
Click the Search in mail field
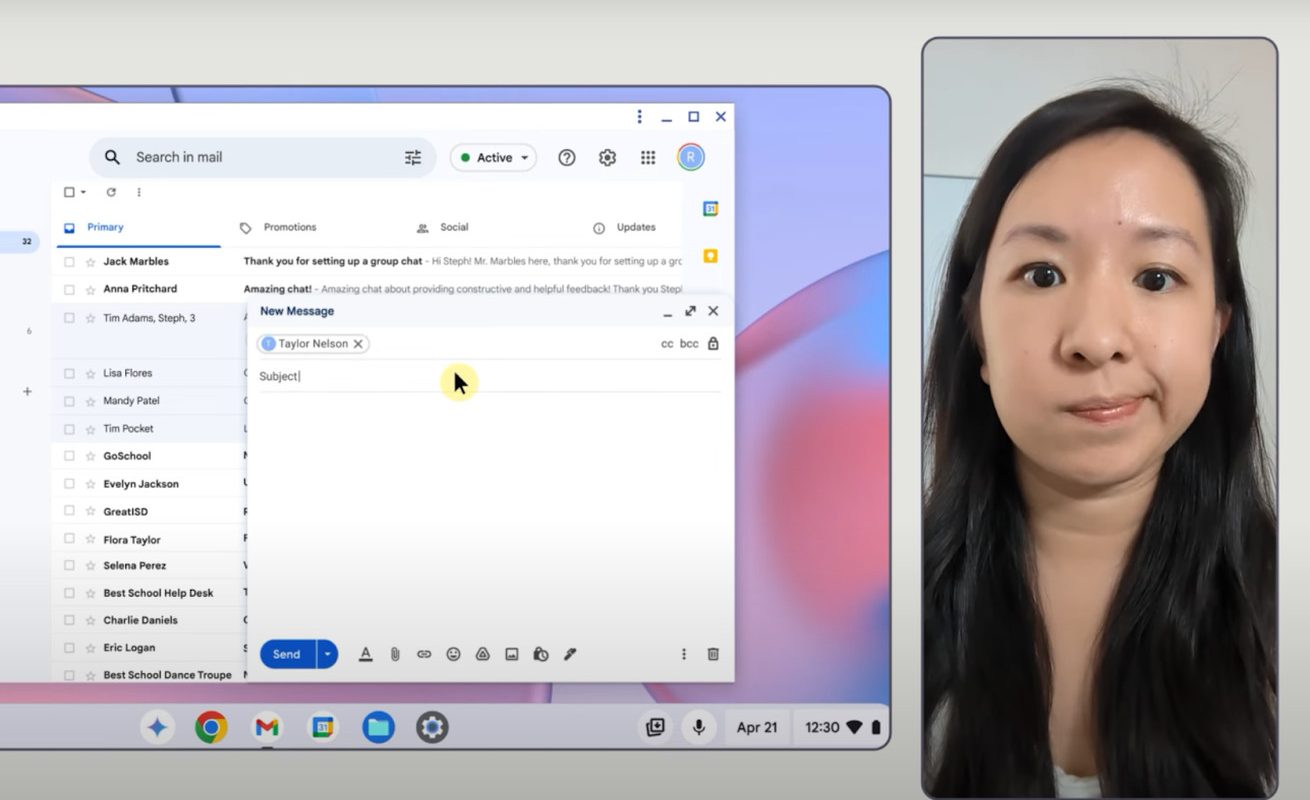click(262, 157)
